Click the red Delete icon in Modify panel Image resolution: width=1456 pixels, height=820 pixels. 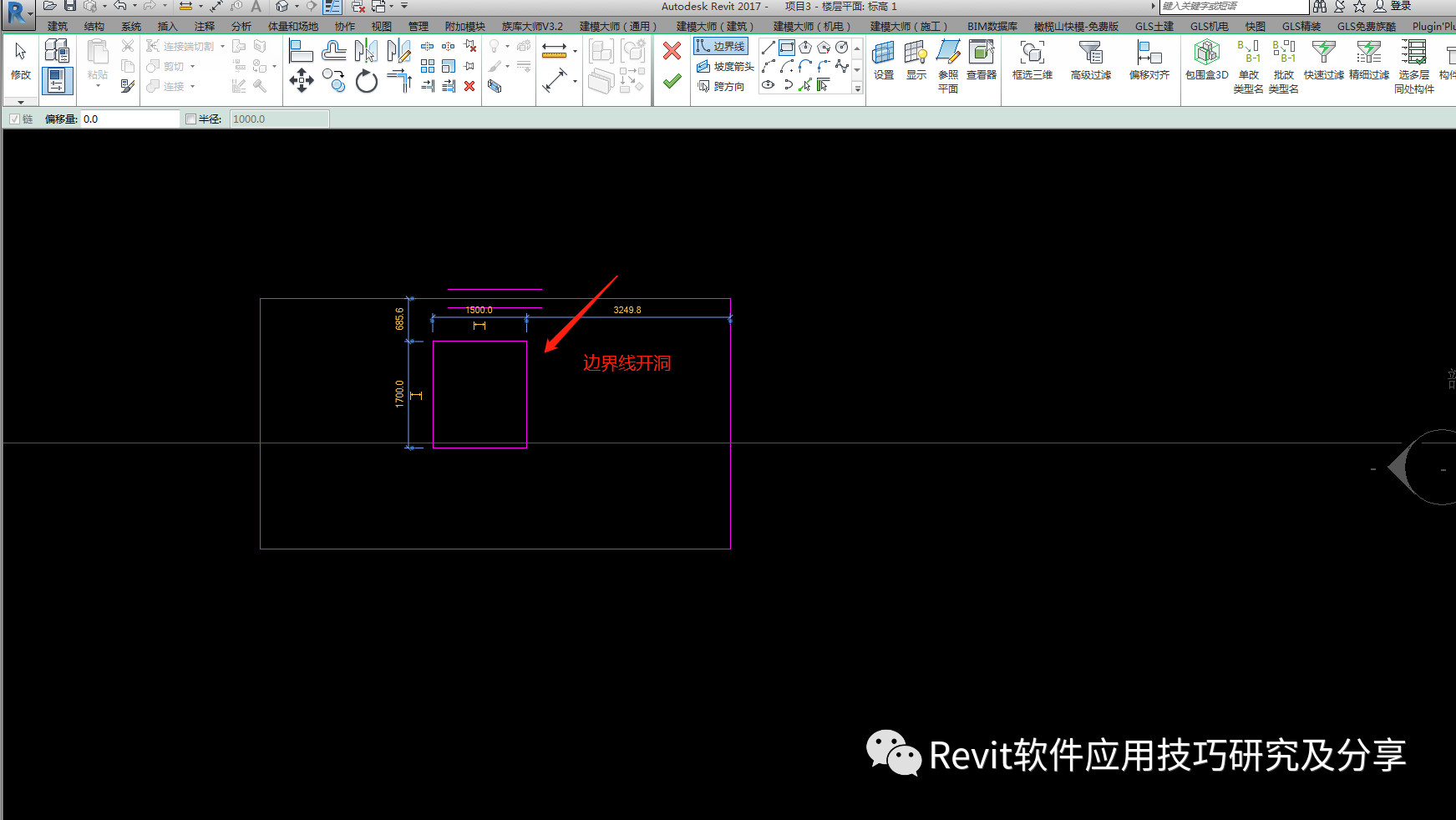pyautogui.click(x=469, y=86)
